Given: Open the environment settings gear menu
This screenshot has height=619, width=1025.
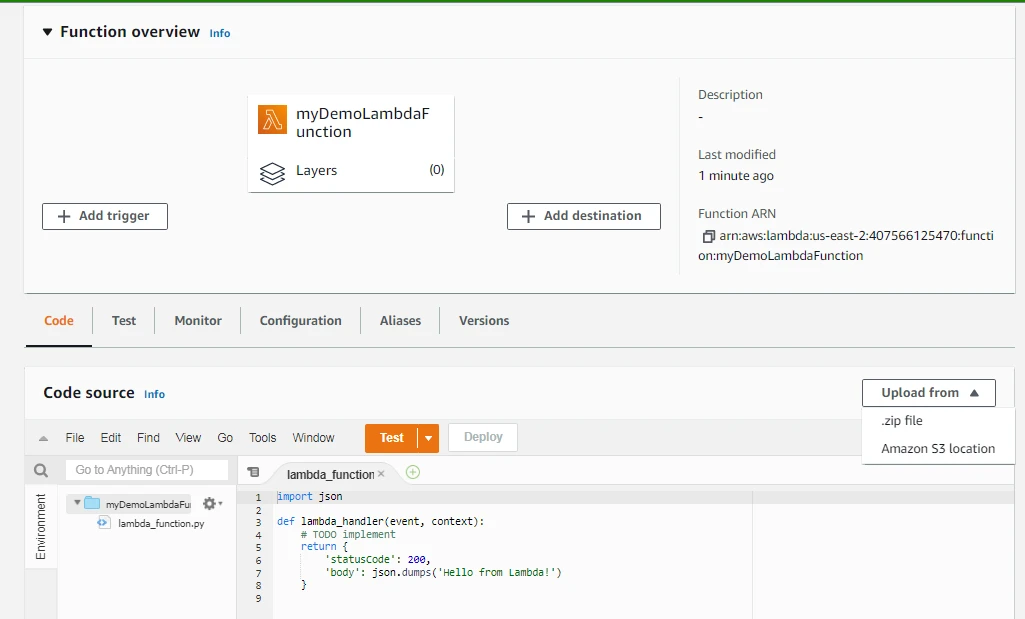Looking at the screenshot, I should click(x=211, y=504).
